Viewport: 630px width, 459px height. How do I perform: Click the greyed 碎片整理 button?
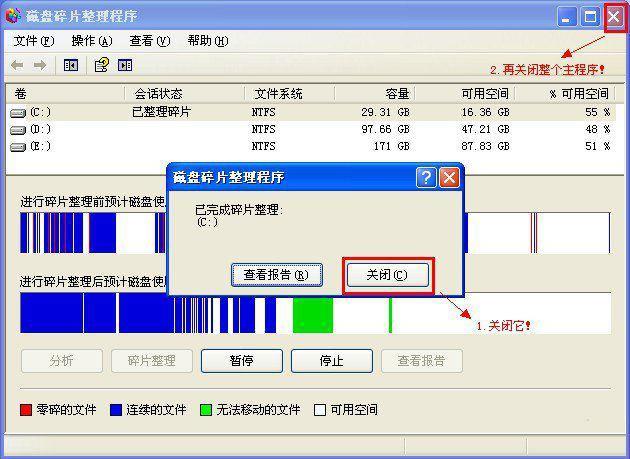[152, 361]
